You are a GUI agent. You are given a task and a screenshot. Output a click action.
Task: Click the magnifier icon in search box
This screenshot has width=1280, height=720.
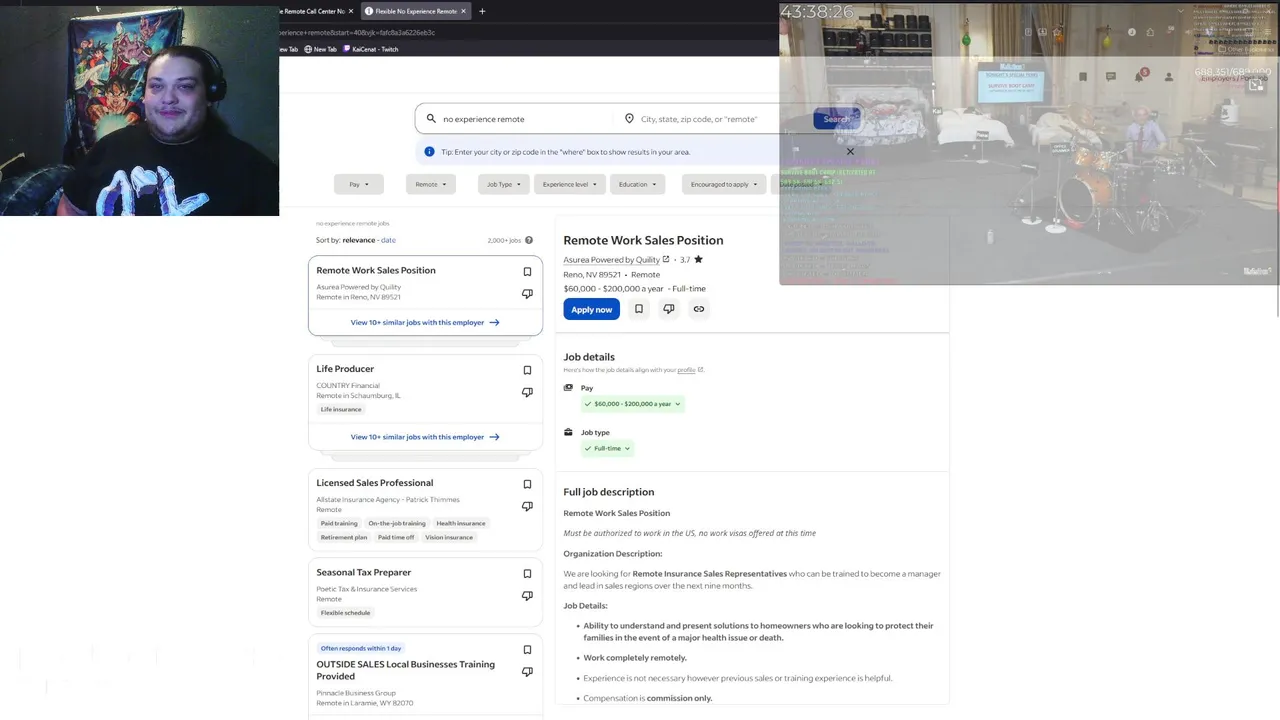pyautogui.click(x=431, y=118)
